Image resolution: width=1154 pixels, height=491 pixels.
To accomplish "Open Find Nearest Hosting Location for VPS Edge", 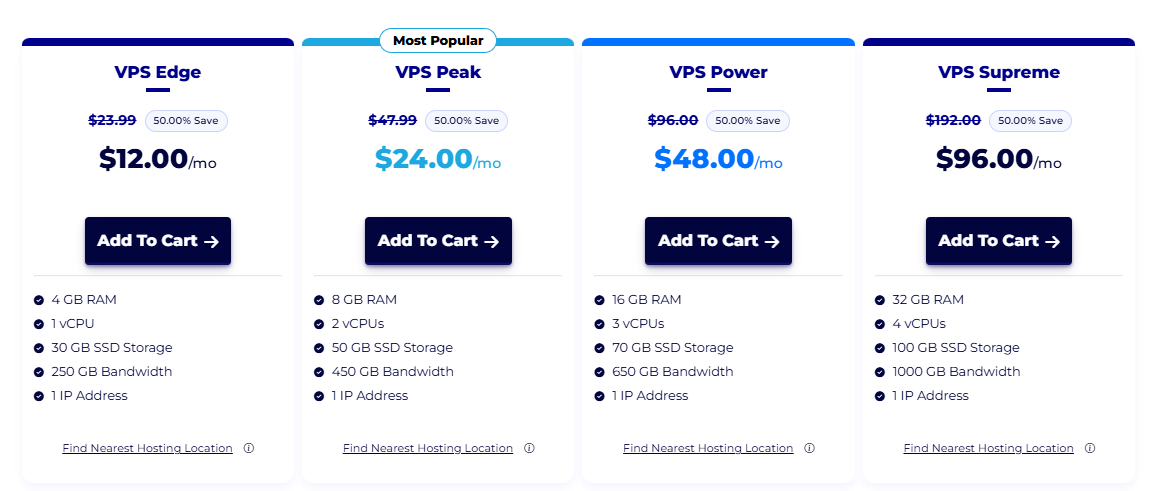I will pos(147,448).
